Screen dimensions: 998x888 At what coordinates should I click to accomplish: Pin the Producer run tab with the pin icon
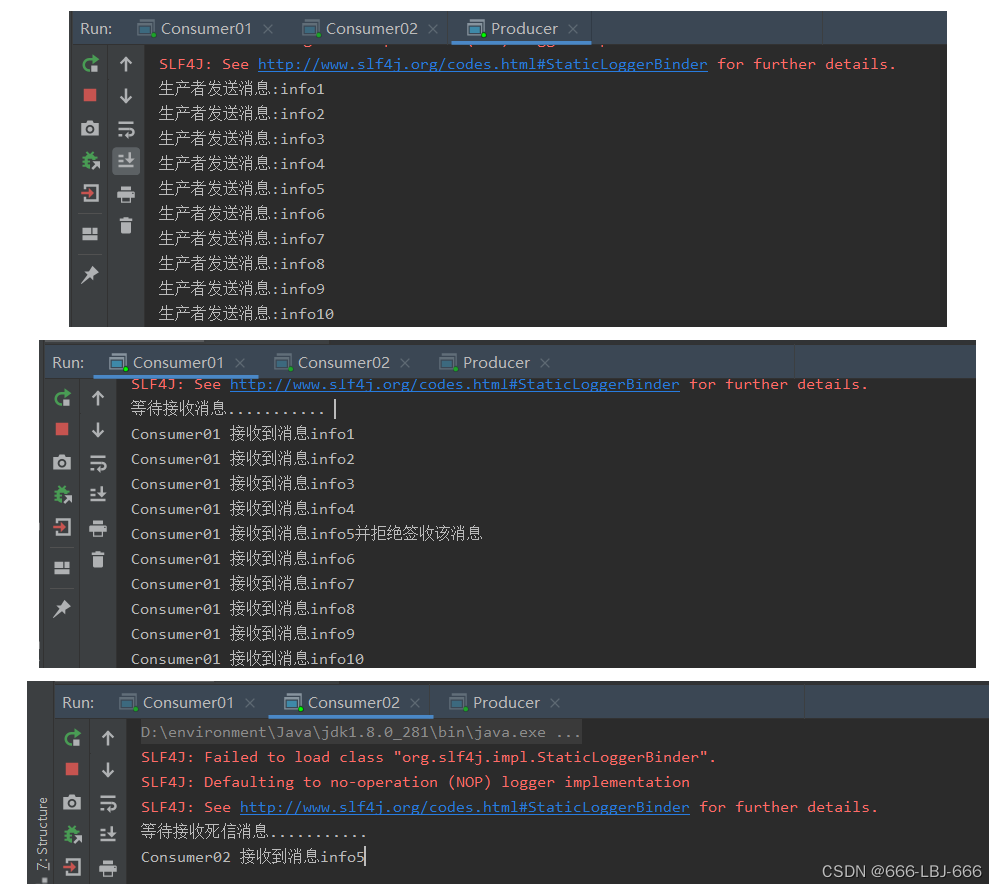point(90,274)
